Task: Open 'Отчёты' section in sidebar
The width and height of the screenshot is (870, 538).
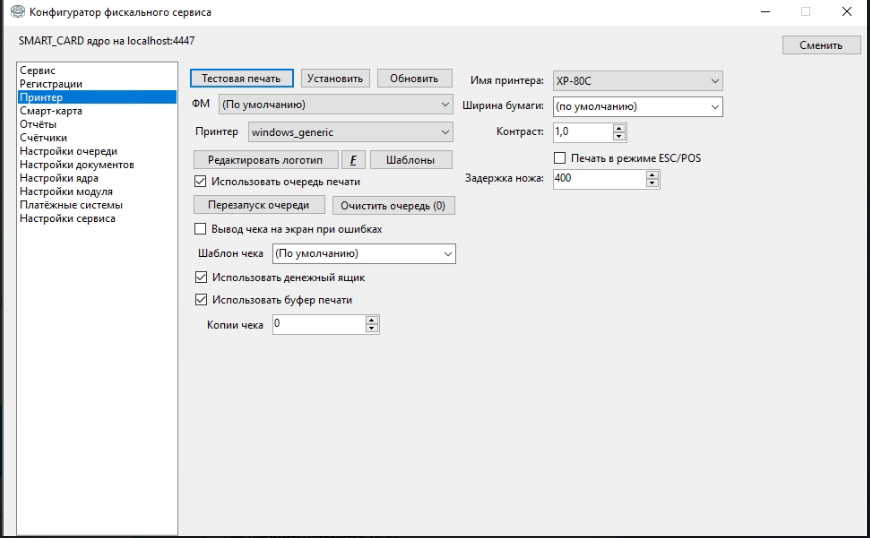Action: 97,124
